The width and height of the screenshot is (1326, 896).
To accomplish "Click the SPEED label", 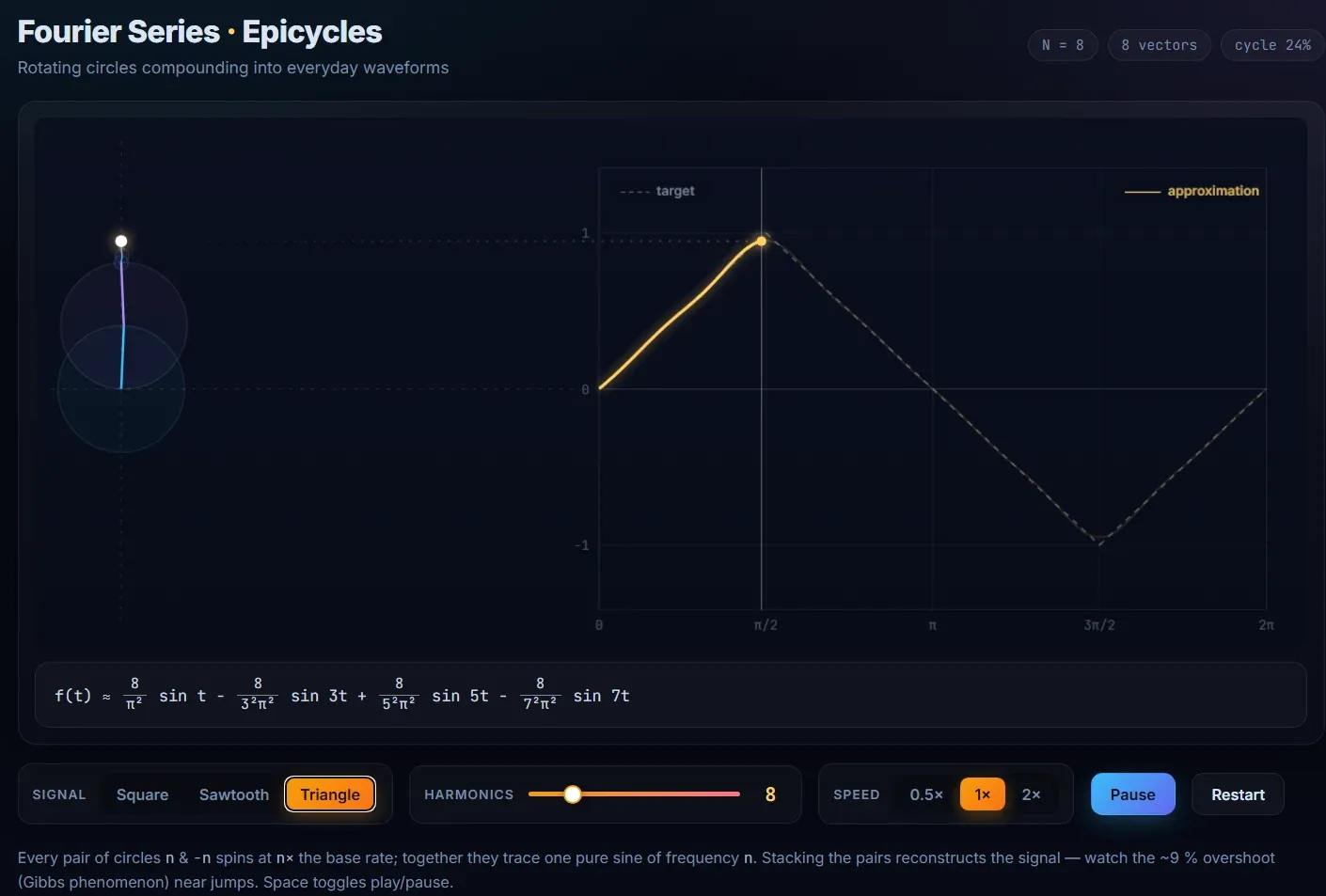I will (857, 794).
